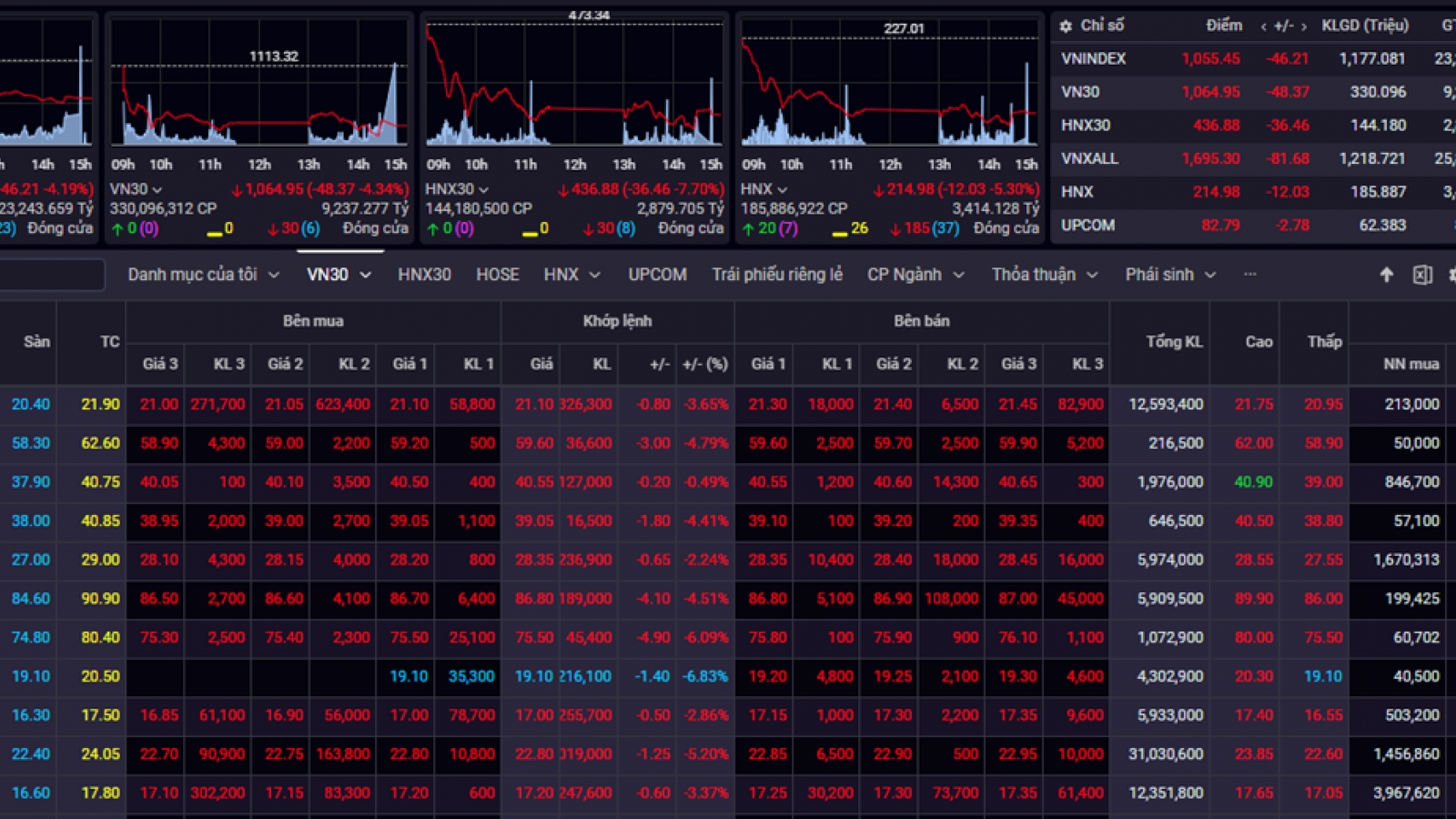Click the scroll-to-top arrow icon

point(1386,275)
